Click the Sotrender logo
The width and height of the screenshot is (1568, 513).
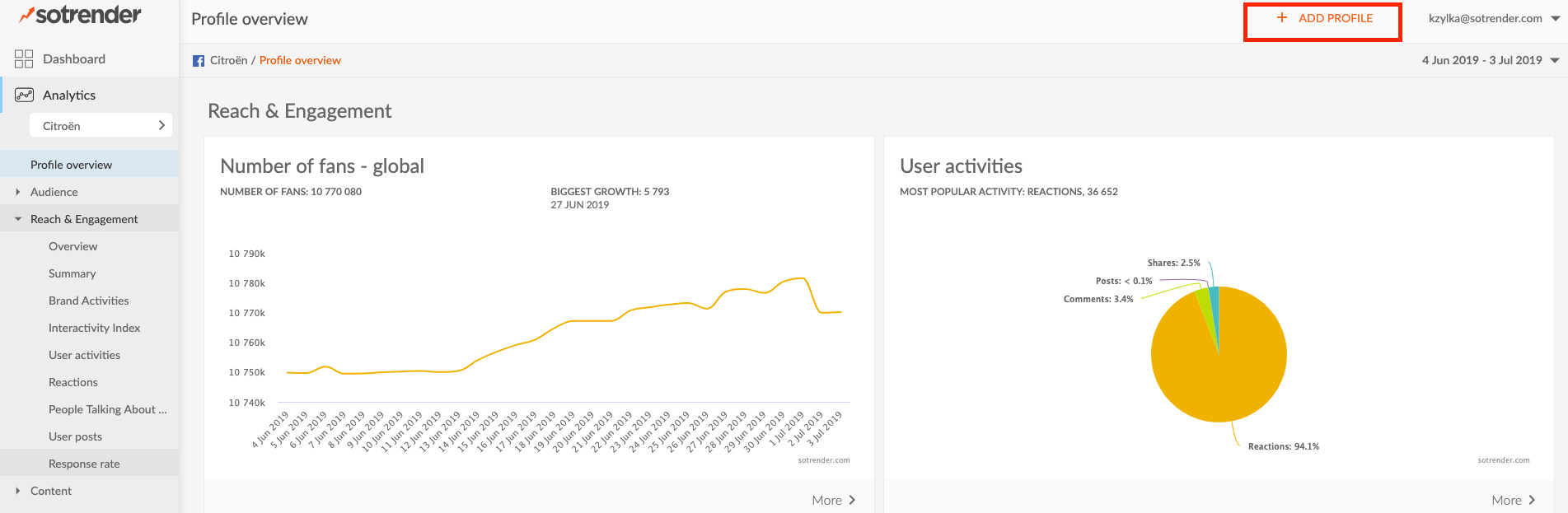81,15
